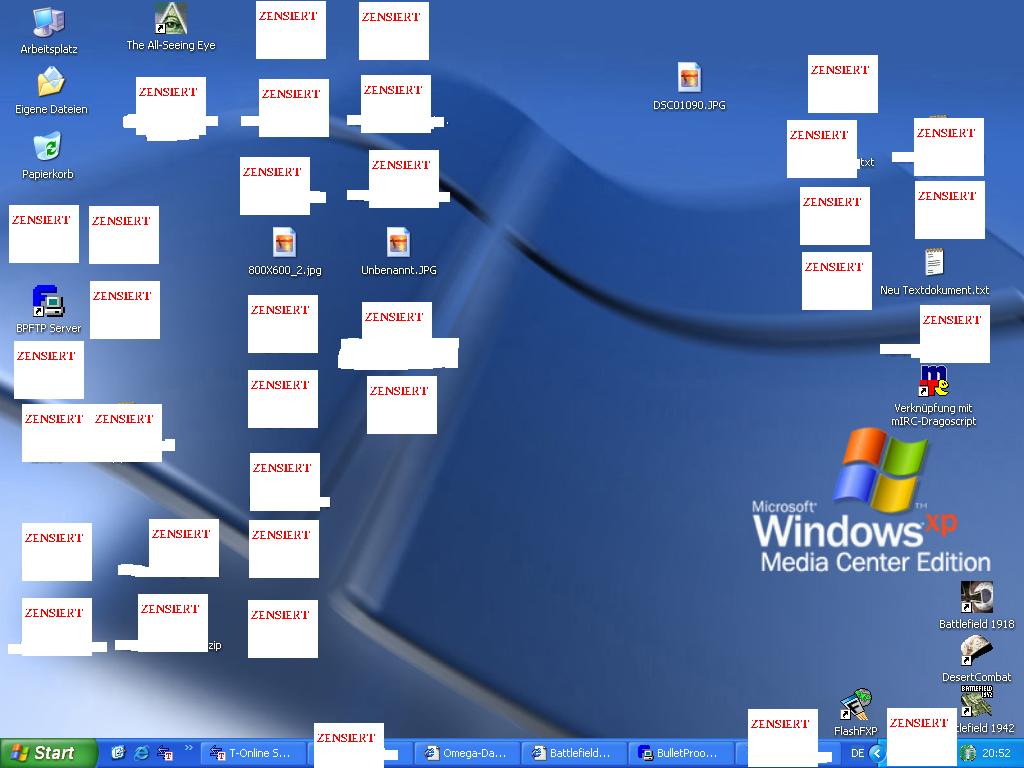
Task: Expand the quick launch overflow chevron
Action: point(189,748)
